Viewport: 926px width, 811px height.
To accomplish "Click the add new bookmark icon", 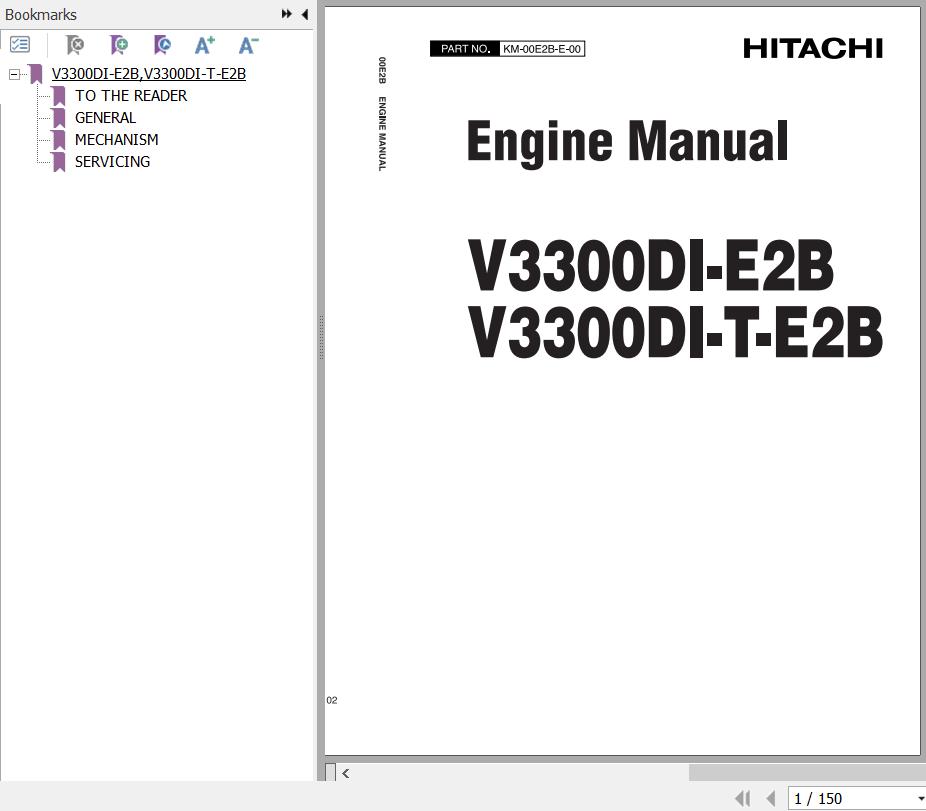I will click(x=119, y=45).
